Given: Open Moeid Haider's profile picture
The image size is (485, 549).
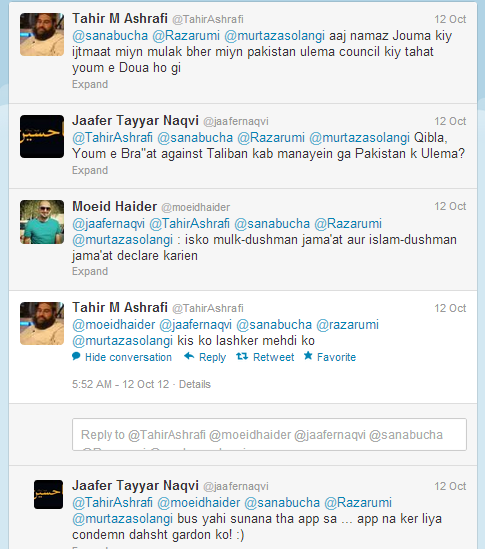Looking at the screenshot, I should (42, 222).
